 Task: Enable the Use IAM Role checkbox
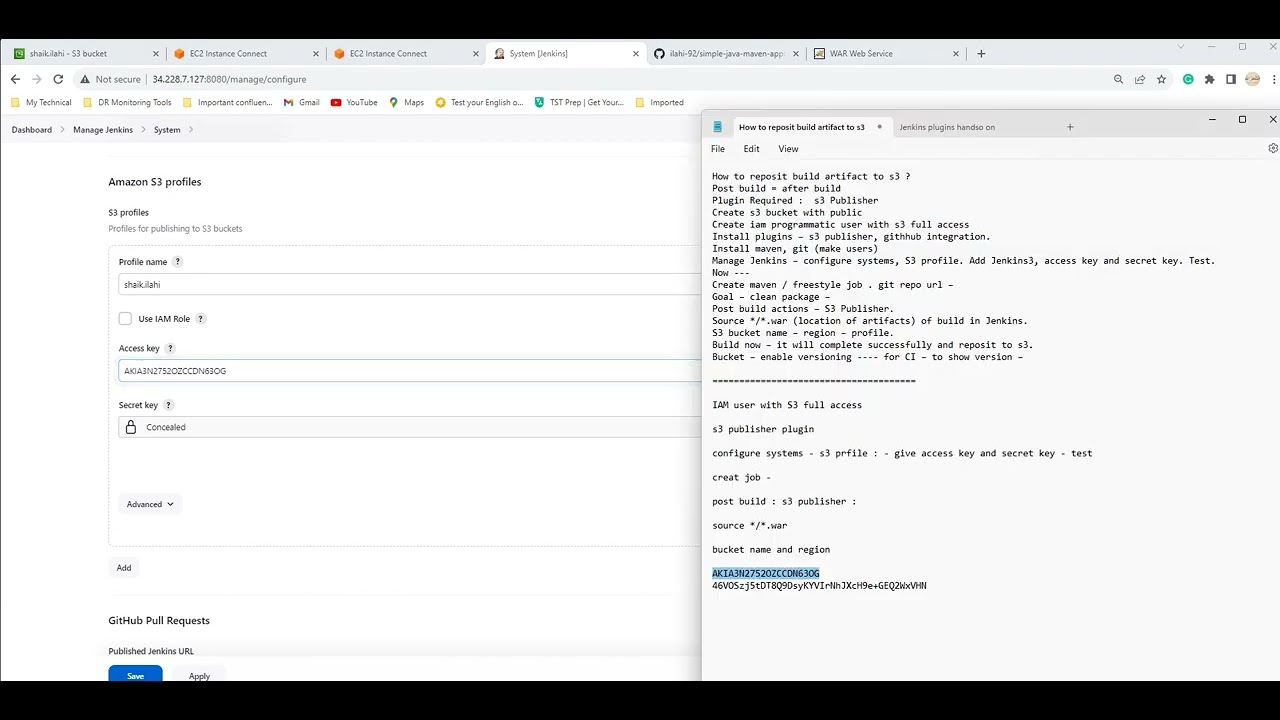tap(125, 319)
